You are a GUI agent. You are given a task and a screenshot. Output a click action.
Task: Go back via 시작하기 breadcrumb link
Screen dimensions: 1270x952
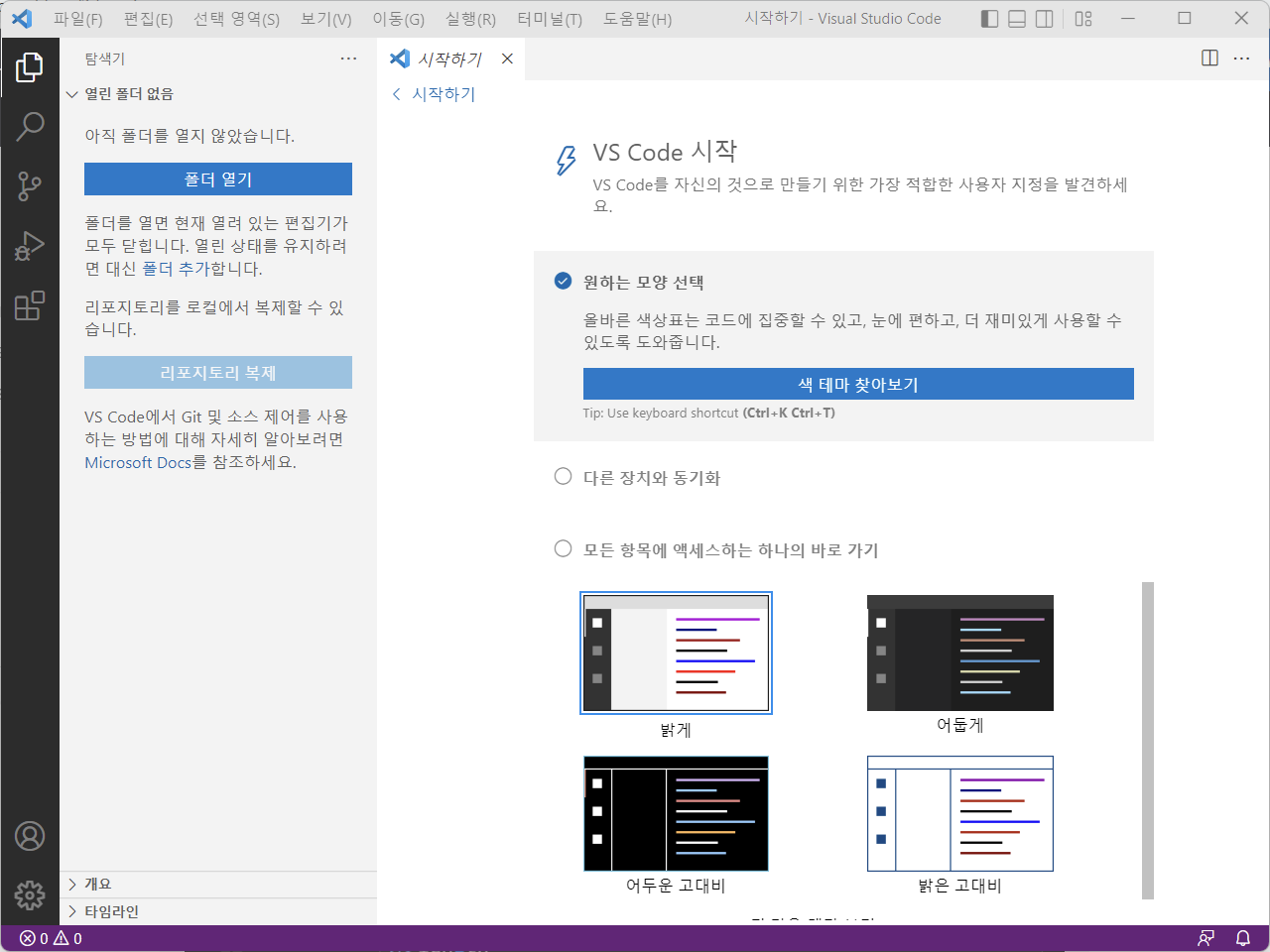[x=434, y=94]
